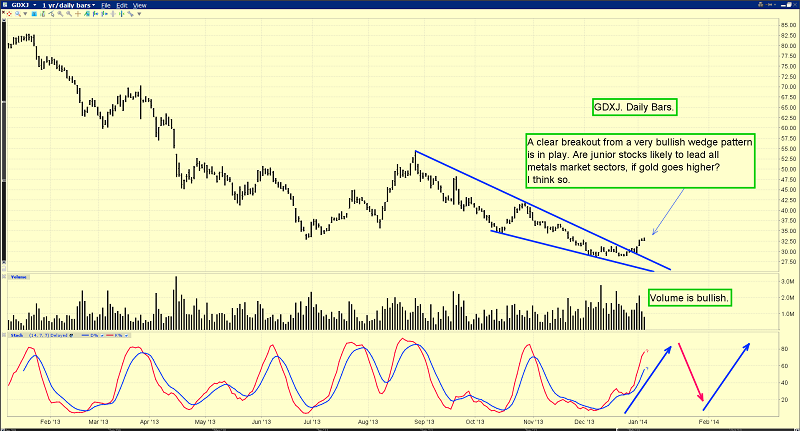
Task: Click the first gray zoom magnifier icon
Action: point(60,14)
